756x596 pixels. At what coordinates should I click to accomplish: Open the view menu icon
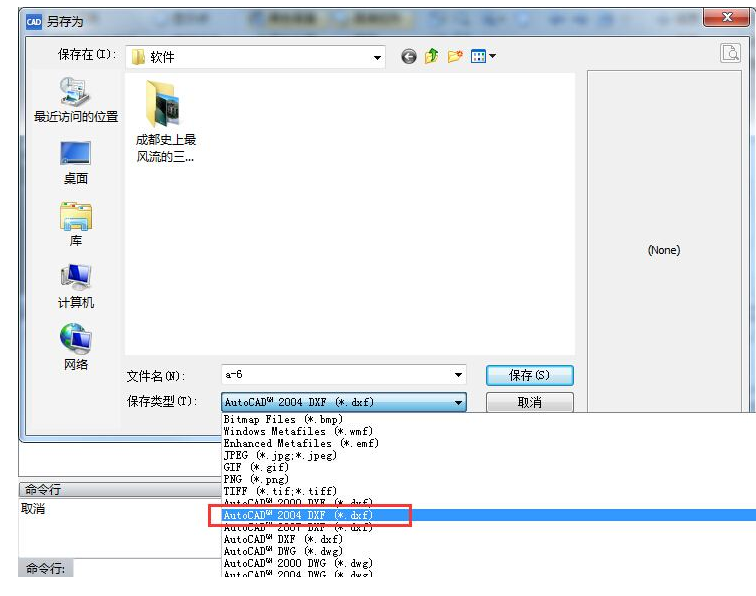click(484, 57)
